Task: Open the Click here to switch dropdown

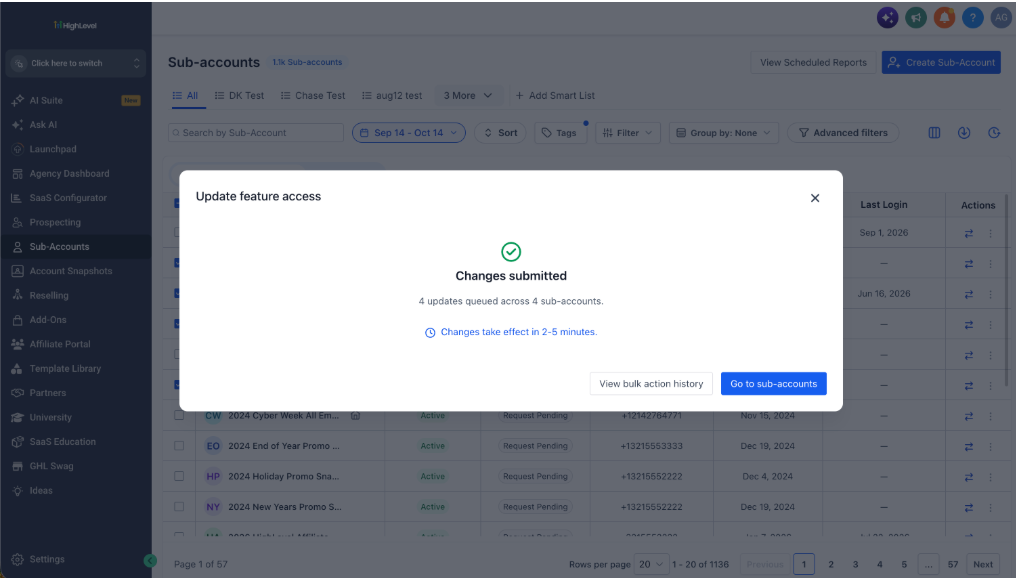Action: (x=76, y=63)
